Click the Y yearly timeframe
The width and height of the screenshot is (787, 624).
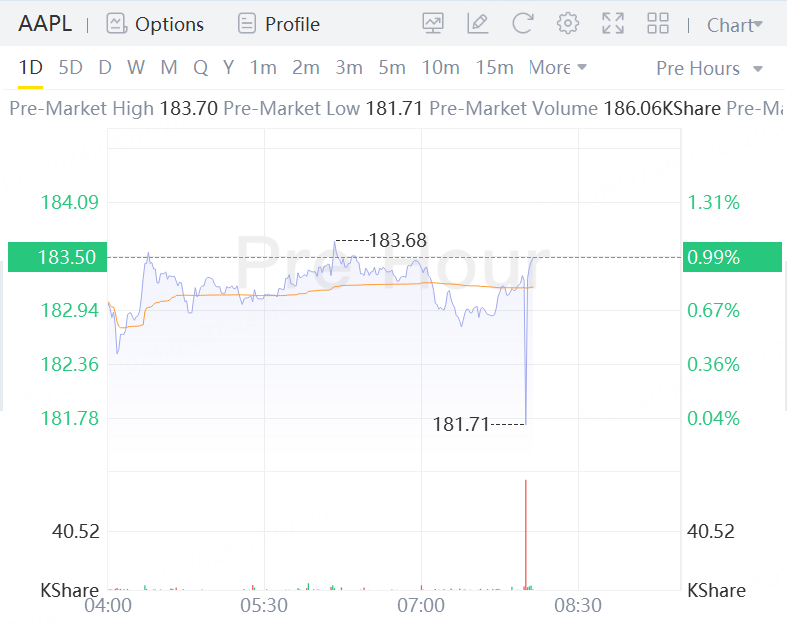[229, 68]
